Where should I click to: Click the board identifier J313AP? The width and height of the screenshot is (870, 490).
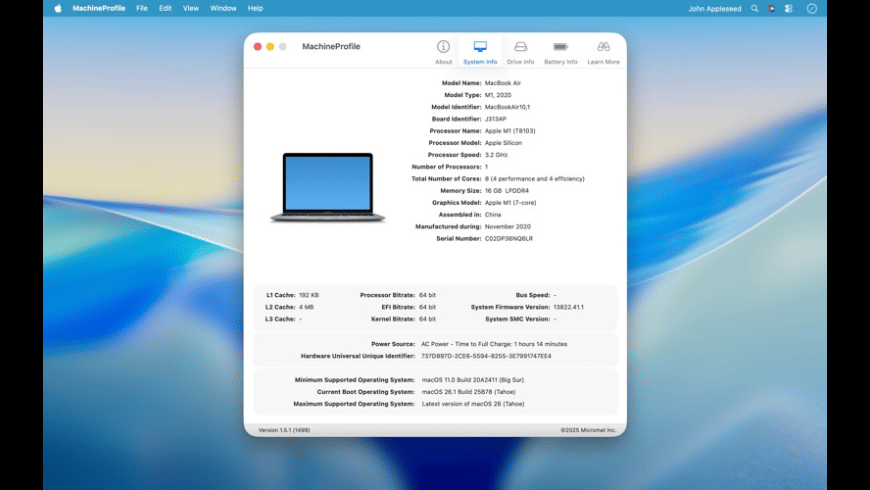pyautogui.click(x=495, y=119)
